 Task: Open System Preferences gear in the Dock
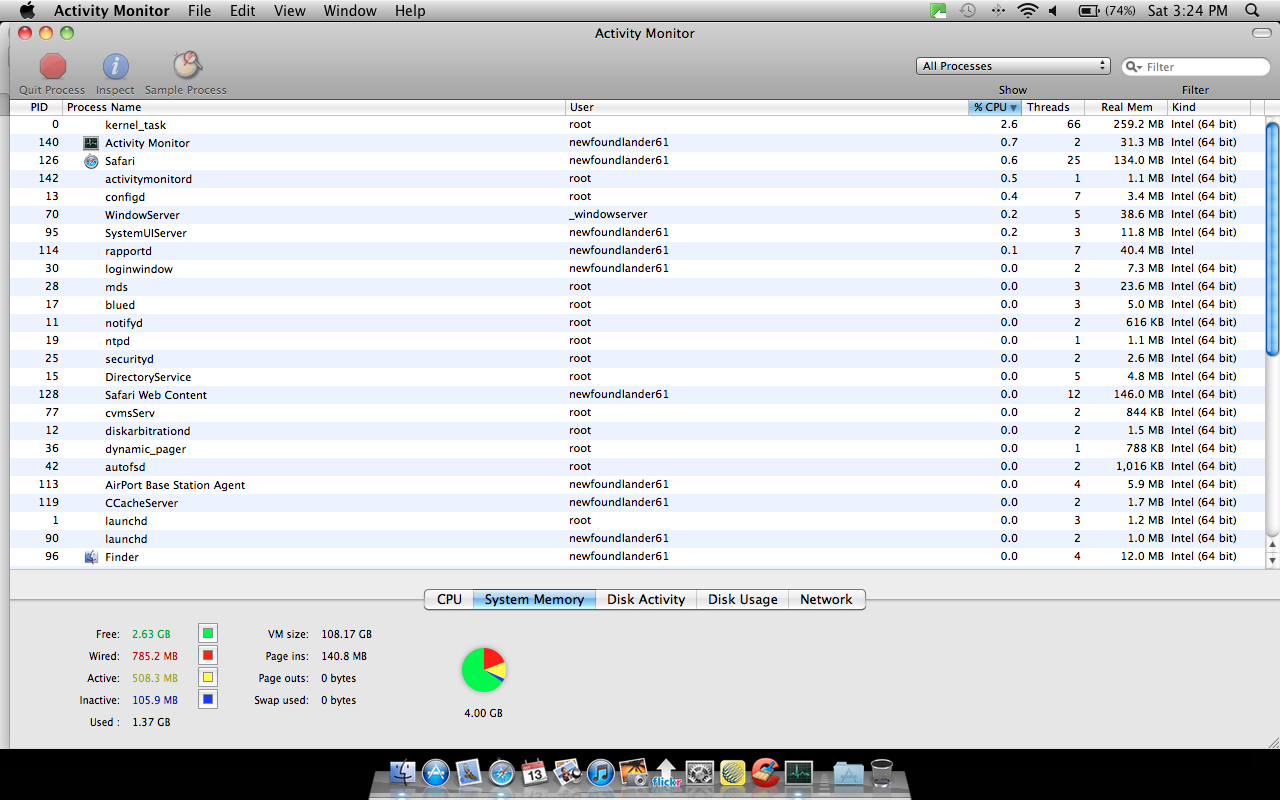pyautogui.click(x=699, y=772)
